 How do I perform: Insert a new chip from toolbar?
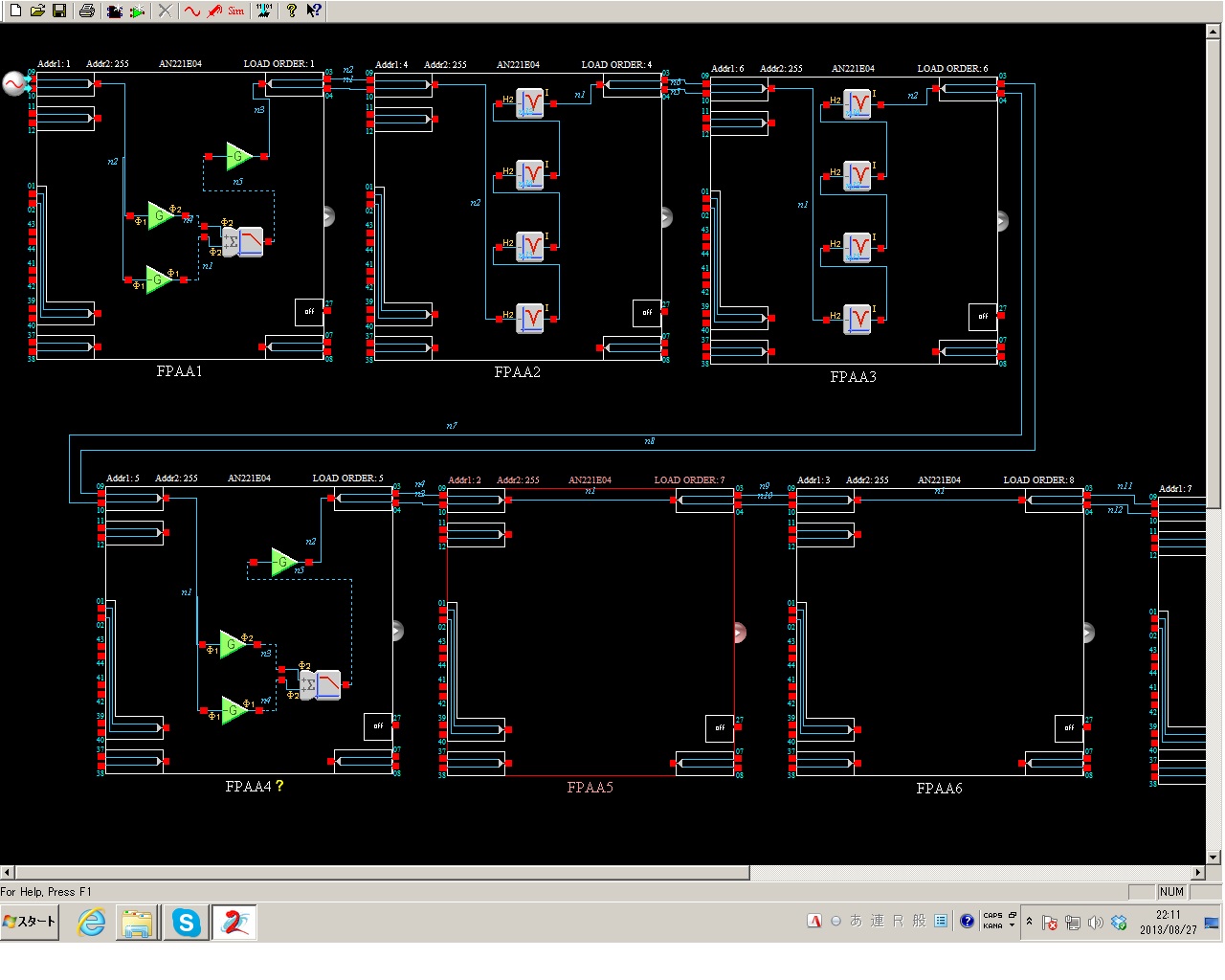(x=115, y=11)
